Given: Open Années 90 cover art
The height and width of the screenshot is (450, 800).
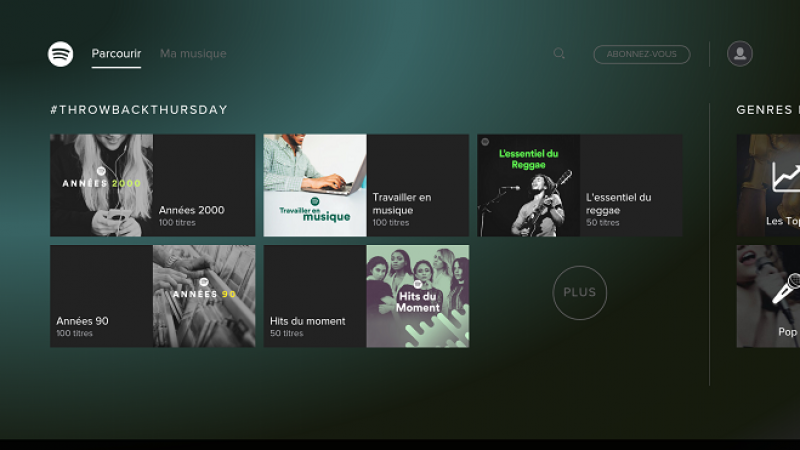Looking at the screenshot, I should pyautogui.click(x=204, y=296).
